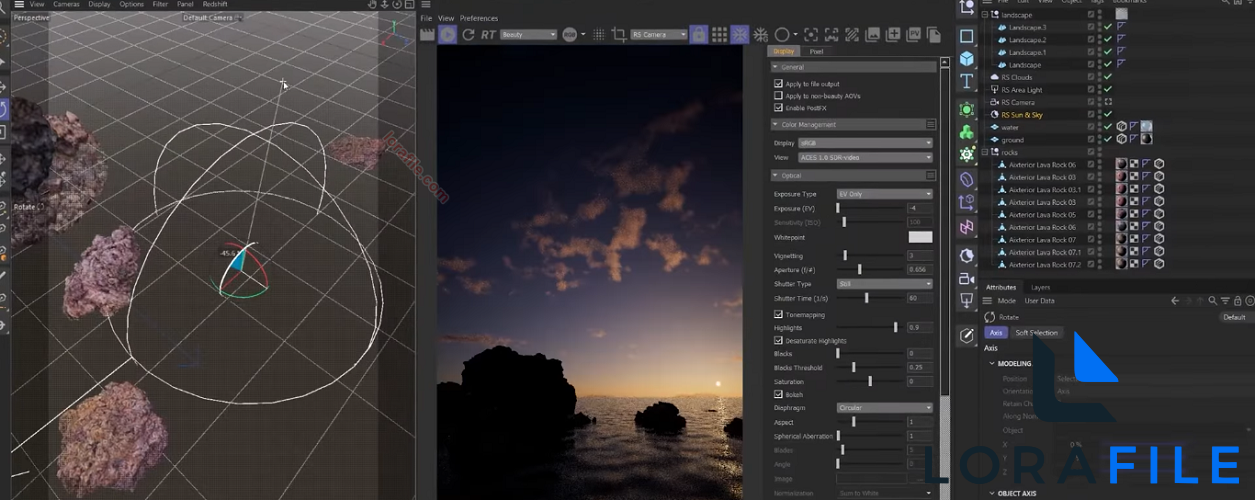The width and height of the screenshot is (1255, 500).
Task: Collapse the landscape group in object tree
Action: click(985, 15)
